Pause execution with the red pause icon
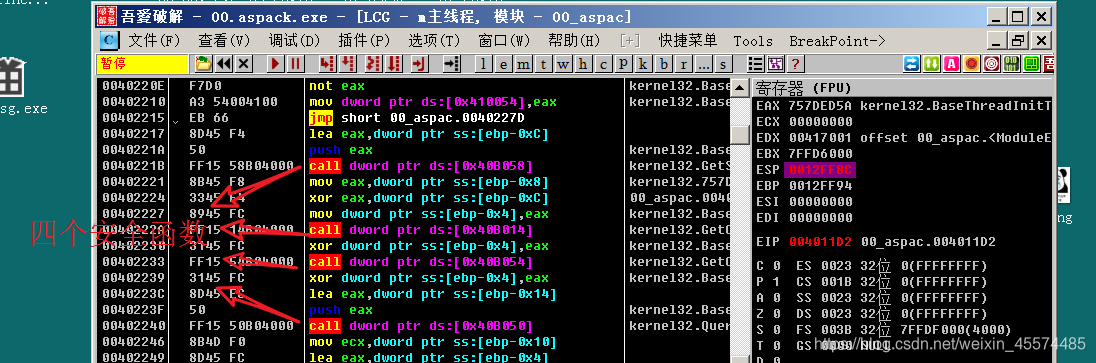Screen dimensions: 1096x363 tap(296, 64)
